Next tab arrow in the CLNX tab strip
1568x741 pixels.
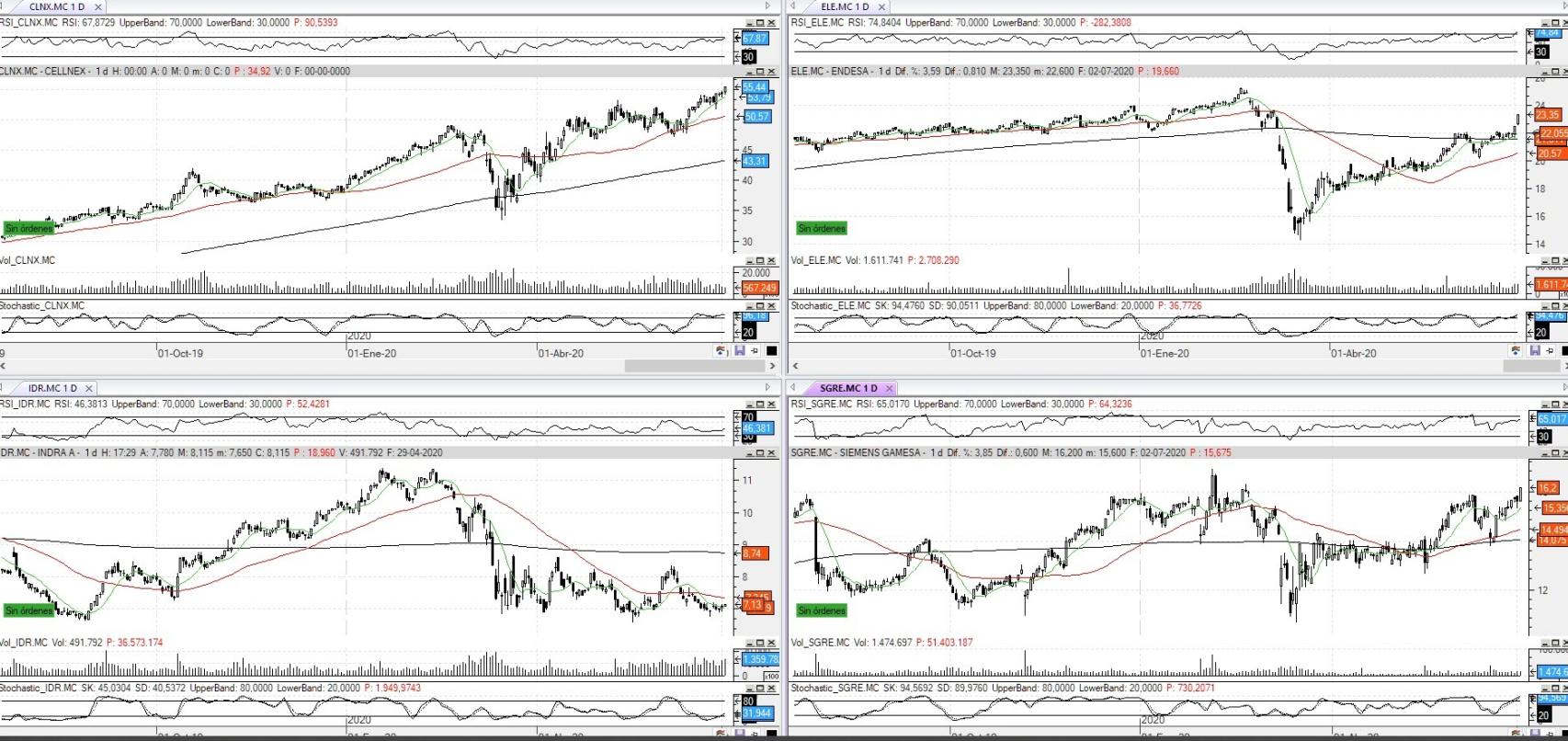[767, 6]
